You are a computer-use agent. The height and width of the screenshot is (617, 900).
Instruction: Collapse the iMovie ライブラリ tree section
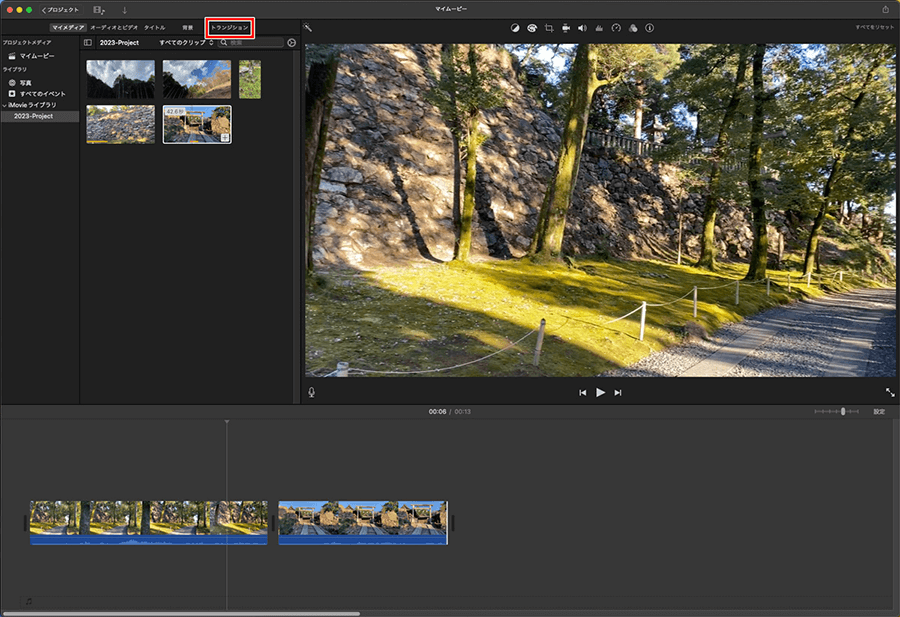[x=3, y=105]
